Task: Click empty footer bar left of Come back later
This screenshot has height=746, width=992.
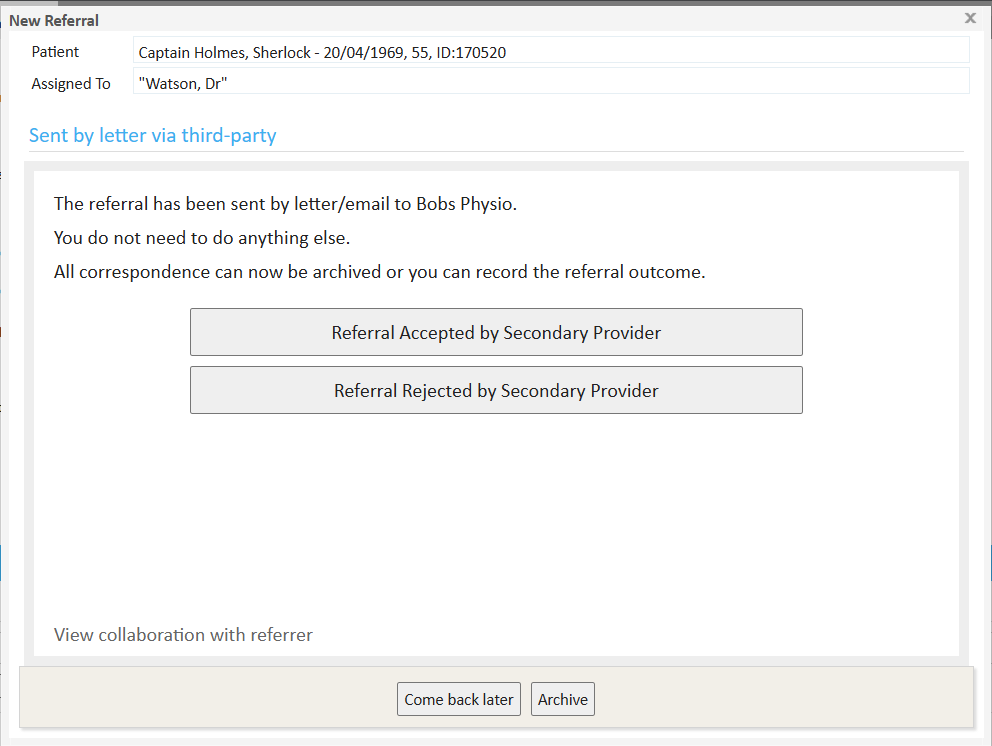Action: pyautogui.click(x=200, y=698)
